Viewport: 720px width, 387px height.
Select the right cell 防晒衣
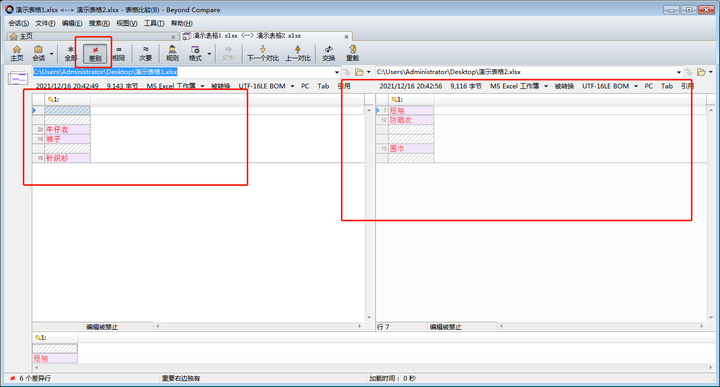coord(411,120)
